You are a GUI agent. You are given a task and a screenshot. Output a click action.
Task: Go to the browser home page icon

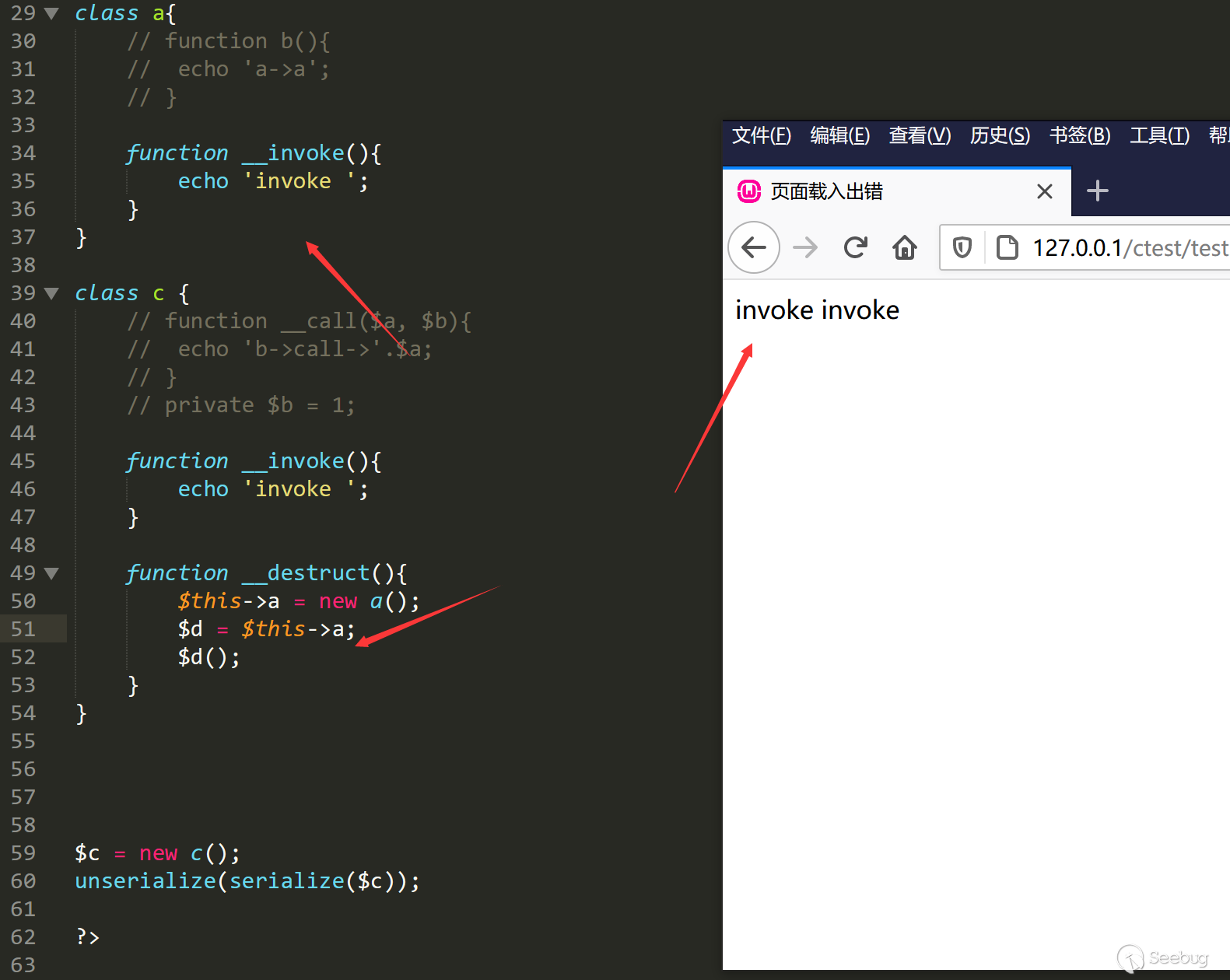coord(904,247)
